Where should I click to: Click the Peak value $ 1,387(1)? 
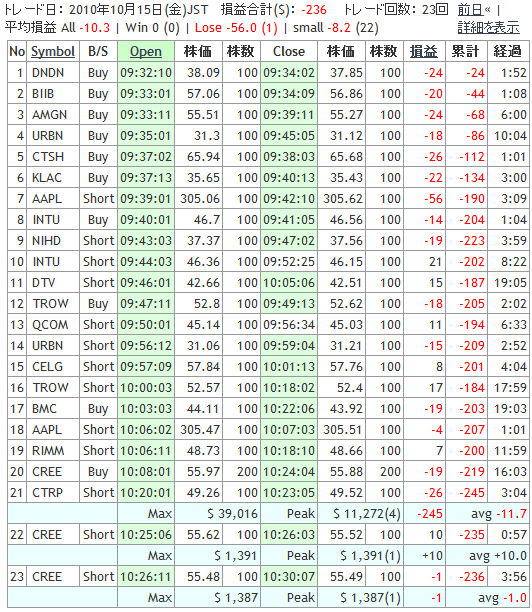pyautogui.click(x=370, y=598)
